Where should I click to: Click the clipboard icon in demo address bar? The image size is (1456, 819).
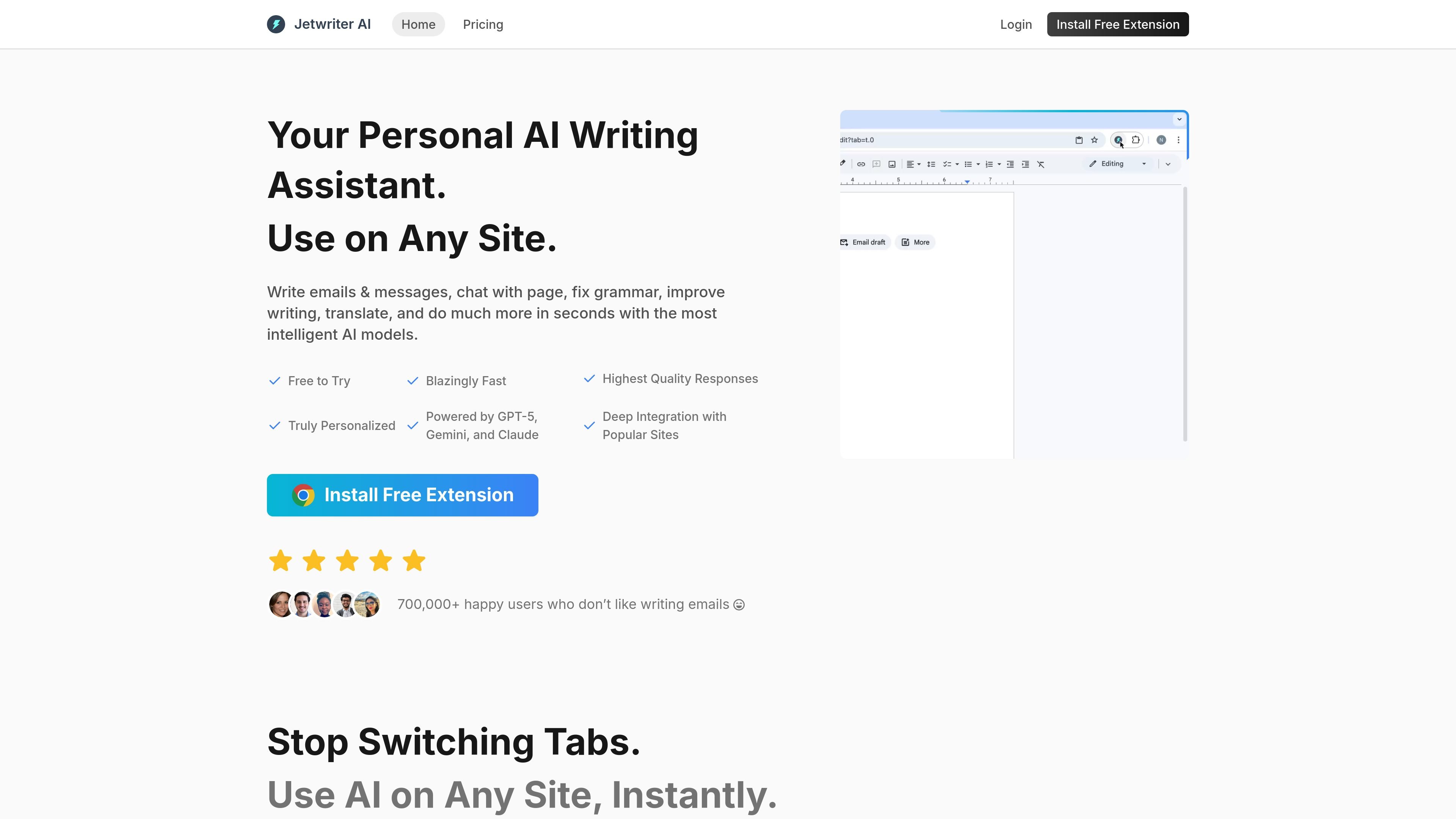click(1079, 140)
